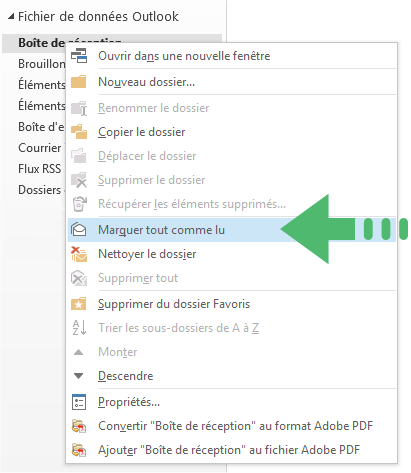Viewport: 411px width, 473px height.
Task: Click the Nettoyer le dossier envelope icon
Action: pos(79,254)
